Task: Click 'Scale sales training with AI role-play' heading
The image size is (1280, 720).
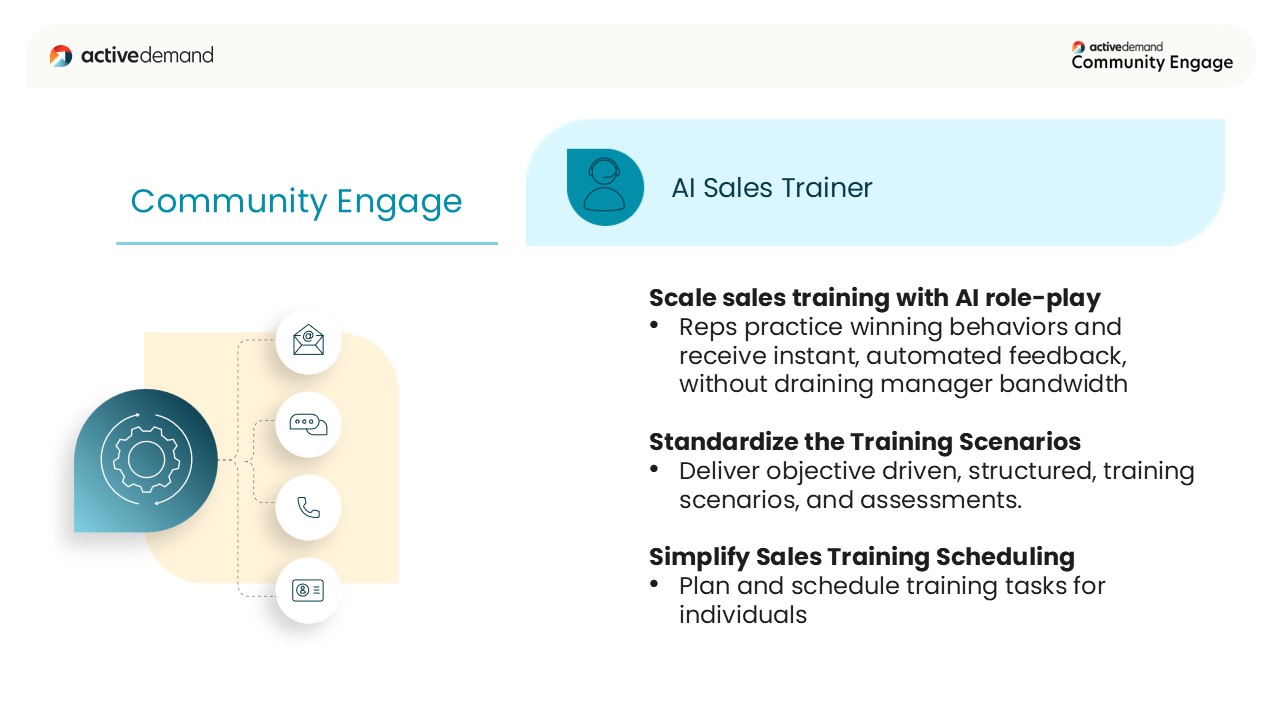Action: 874,298
